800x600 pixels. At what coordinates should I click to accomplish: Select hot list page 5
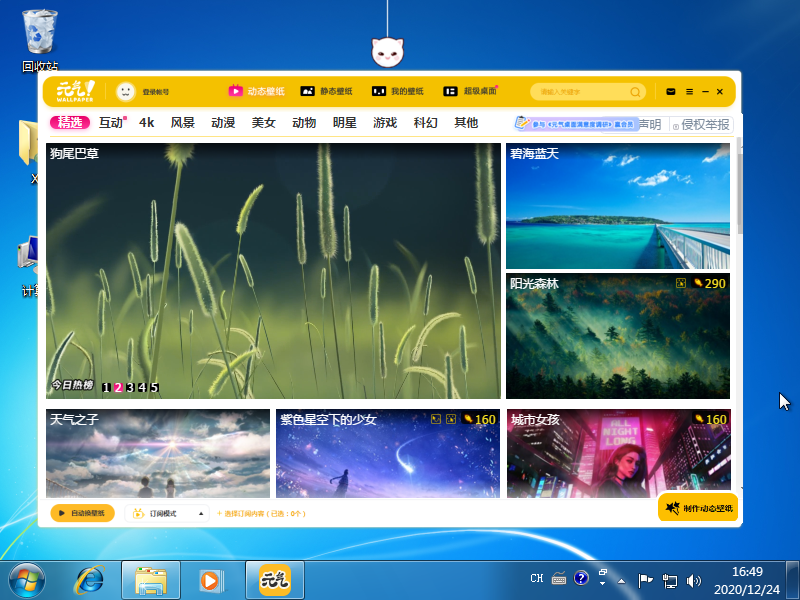pos(154,388)
